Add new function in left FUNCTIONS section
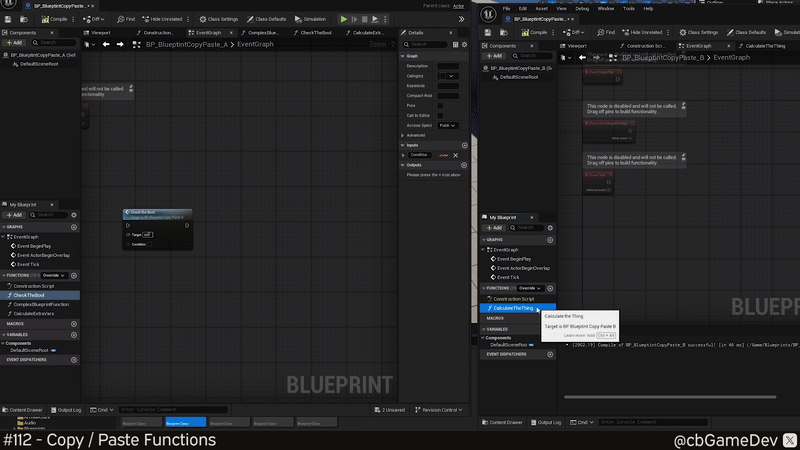 pyautogui.click(x=74, y=276)
